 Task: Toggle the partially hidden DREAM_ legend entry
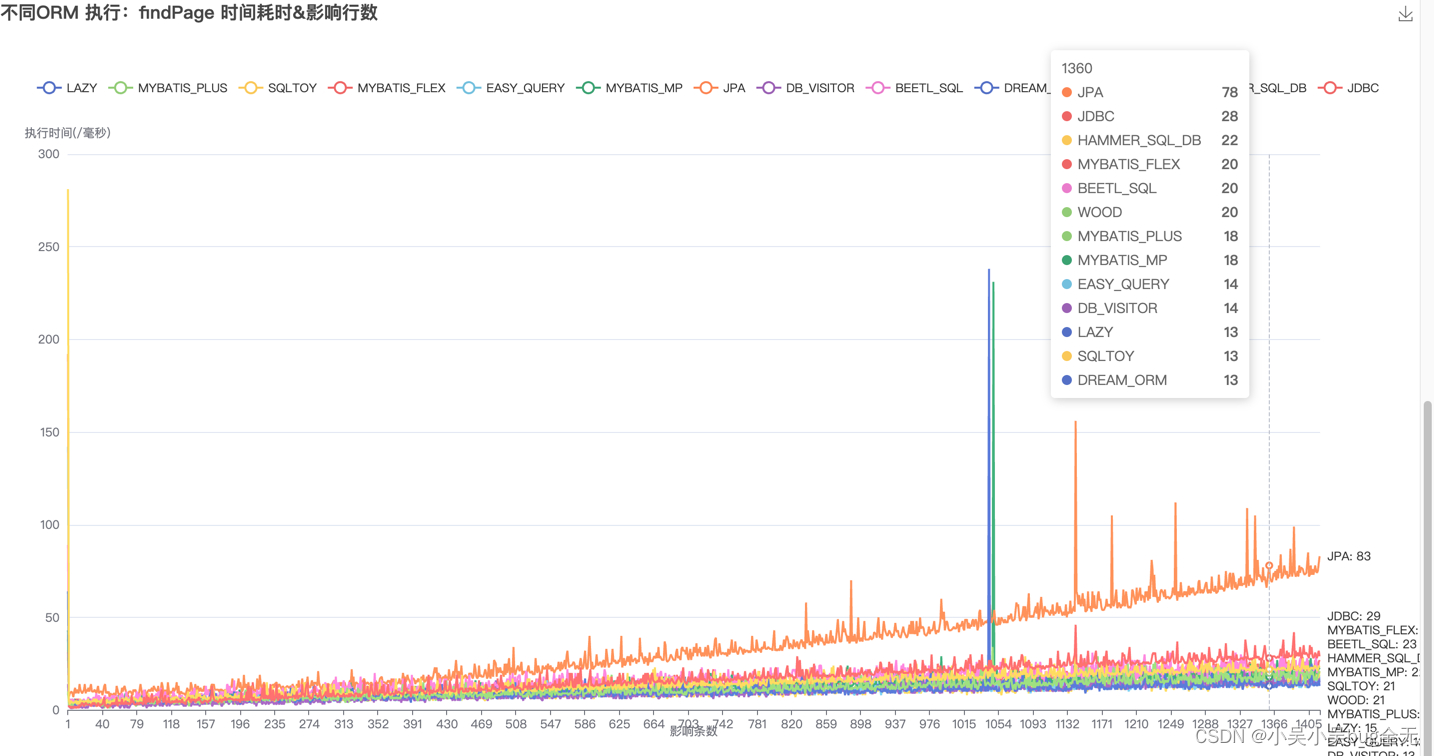tap(1012, 88)
